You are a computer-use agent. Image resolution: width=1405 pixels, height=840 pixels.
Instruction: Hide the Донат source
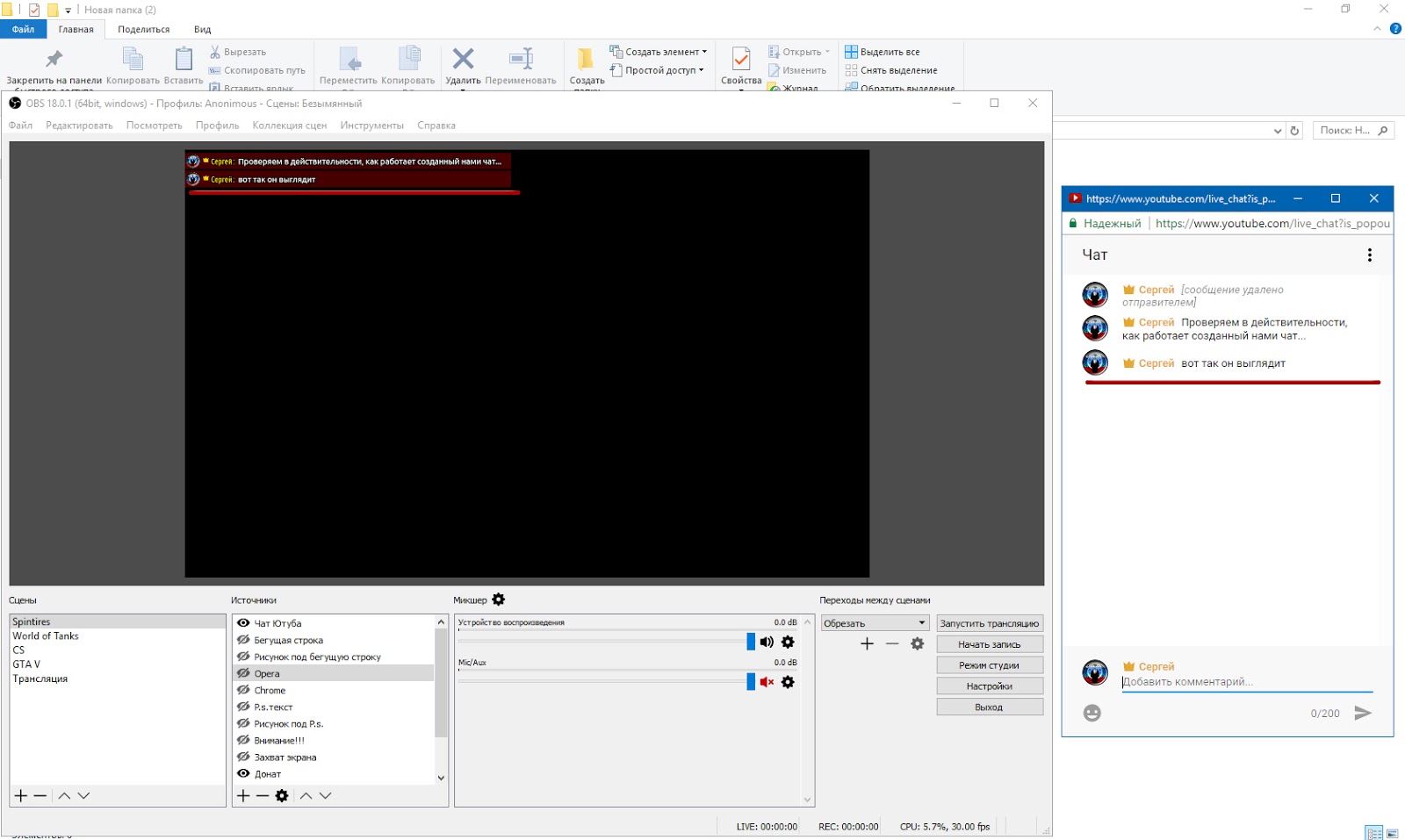243,773
